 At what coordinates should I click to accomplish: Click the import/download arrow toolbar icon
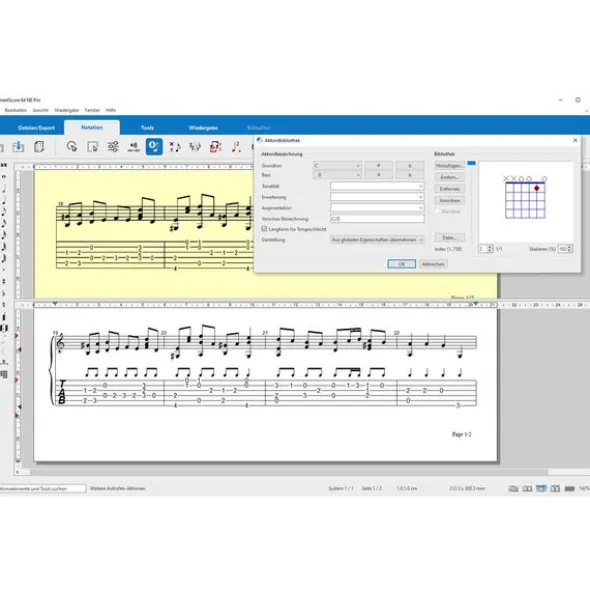[18, 146]
